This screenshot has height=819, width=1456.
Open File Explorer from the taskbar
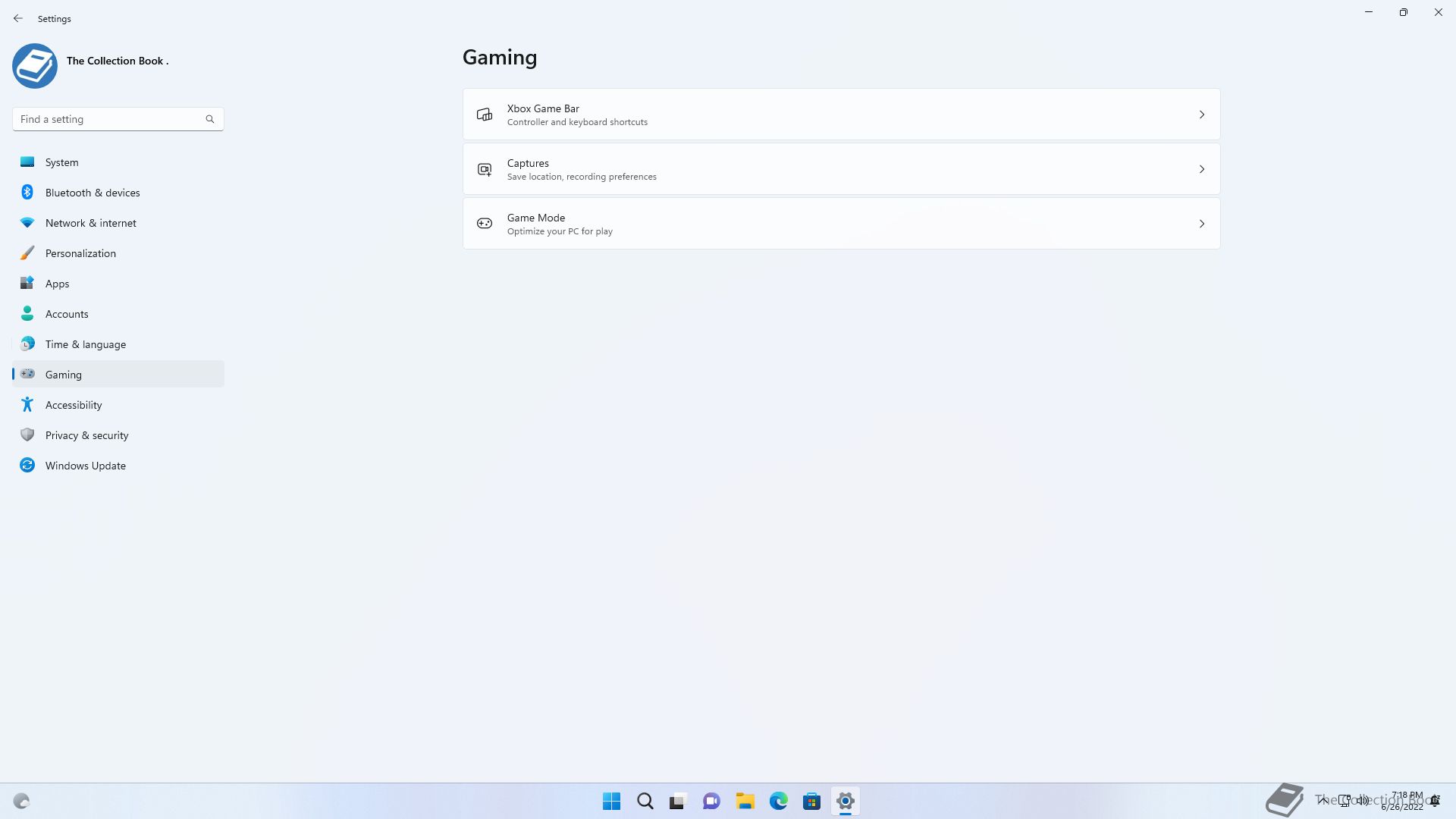745,801
